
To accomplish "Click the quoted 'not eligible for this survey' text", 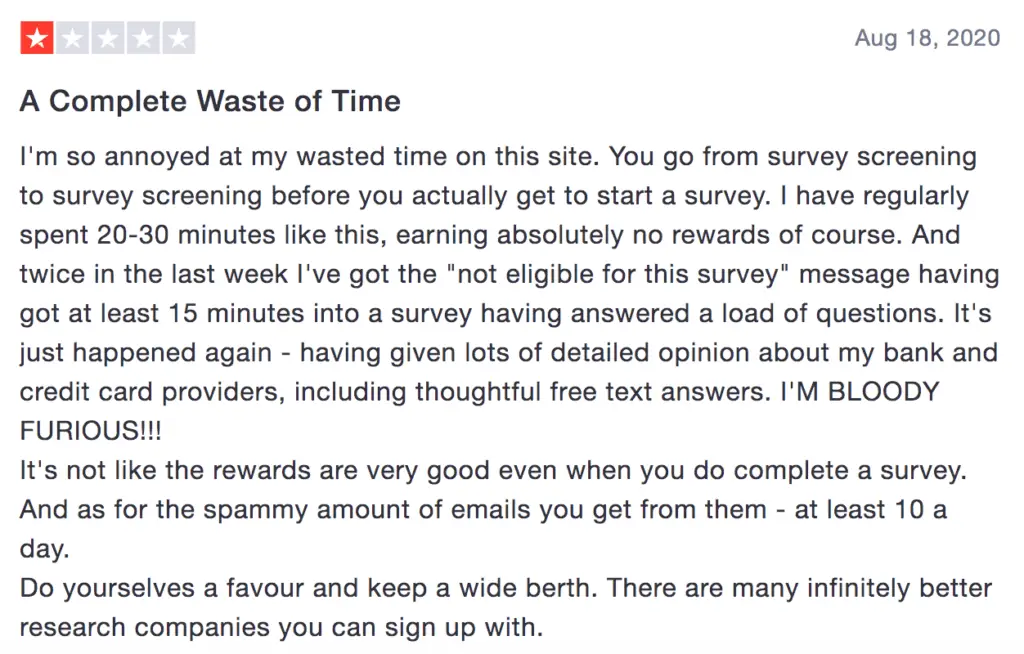I will click(618, 274).
